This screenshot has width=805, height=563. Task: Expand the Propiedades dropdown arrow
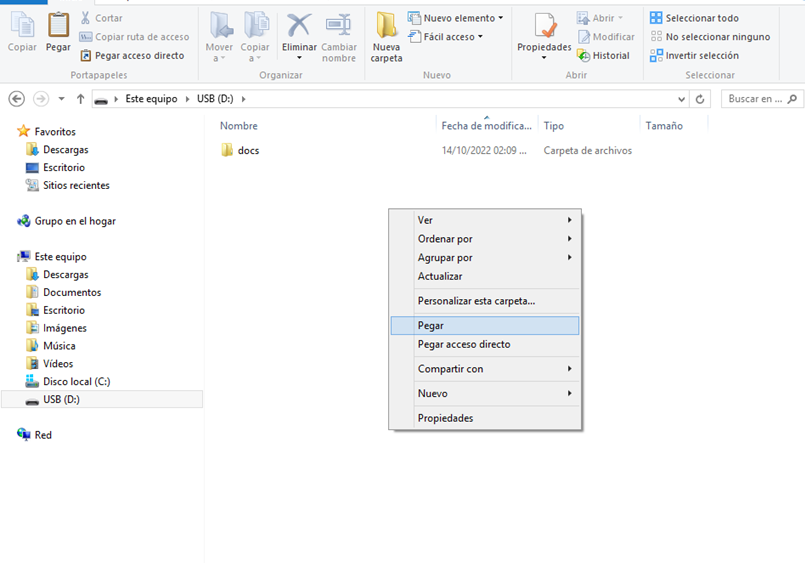click(544, 58)
